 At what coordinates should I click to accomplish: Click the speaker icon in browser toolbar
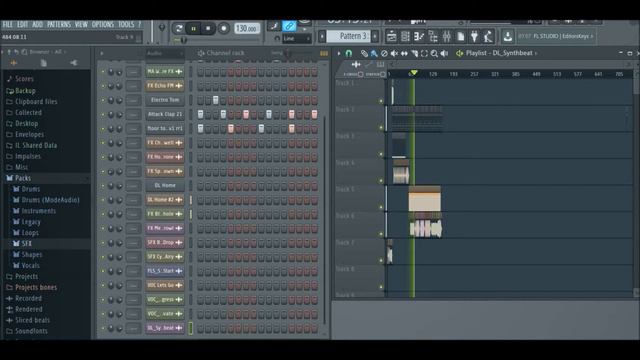click(x=73, y=63)
